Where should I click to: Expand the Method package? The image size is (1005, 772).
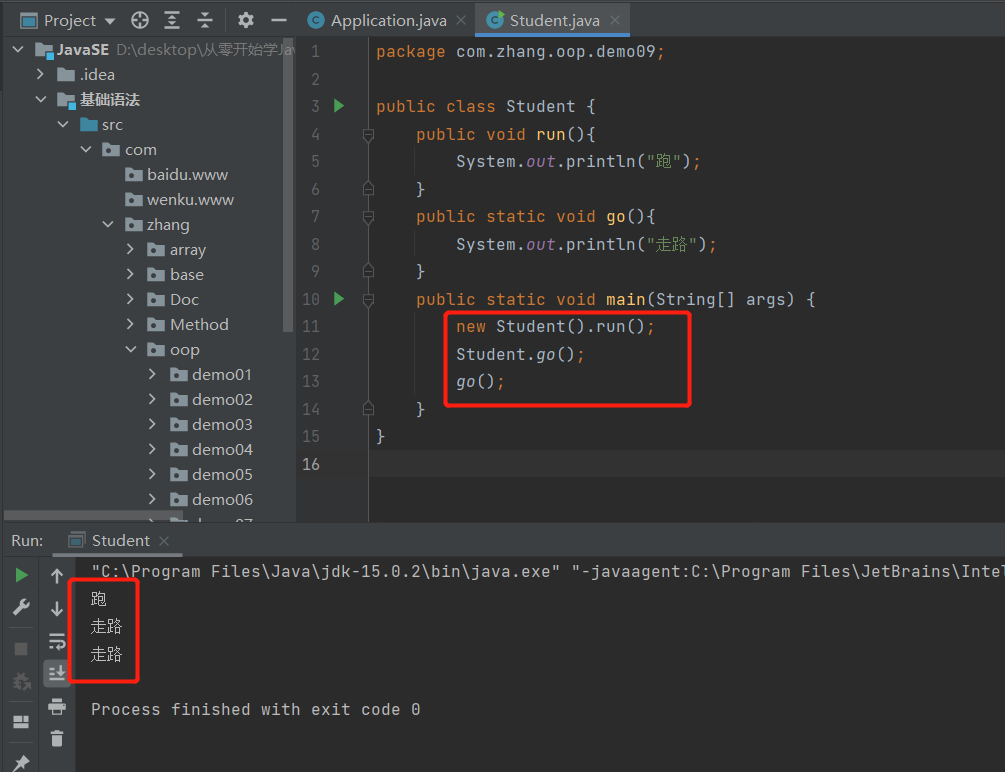point(131,324)
